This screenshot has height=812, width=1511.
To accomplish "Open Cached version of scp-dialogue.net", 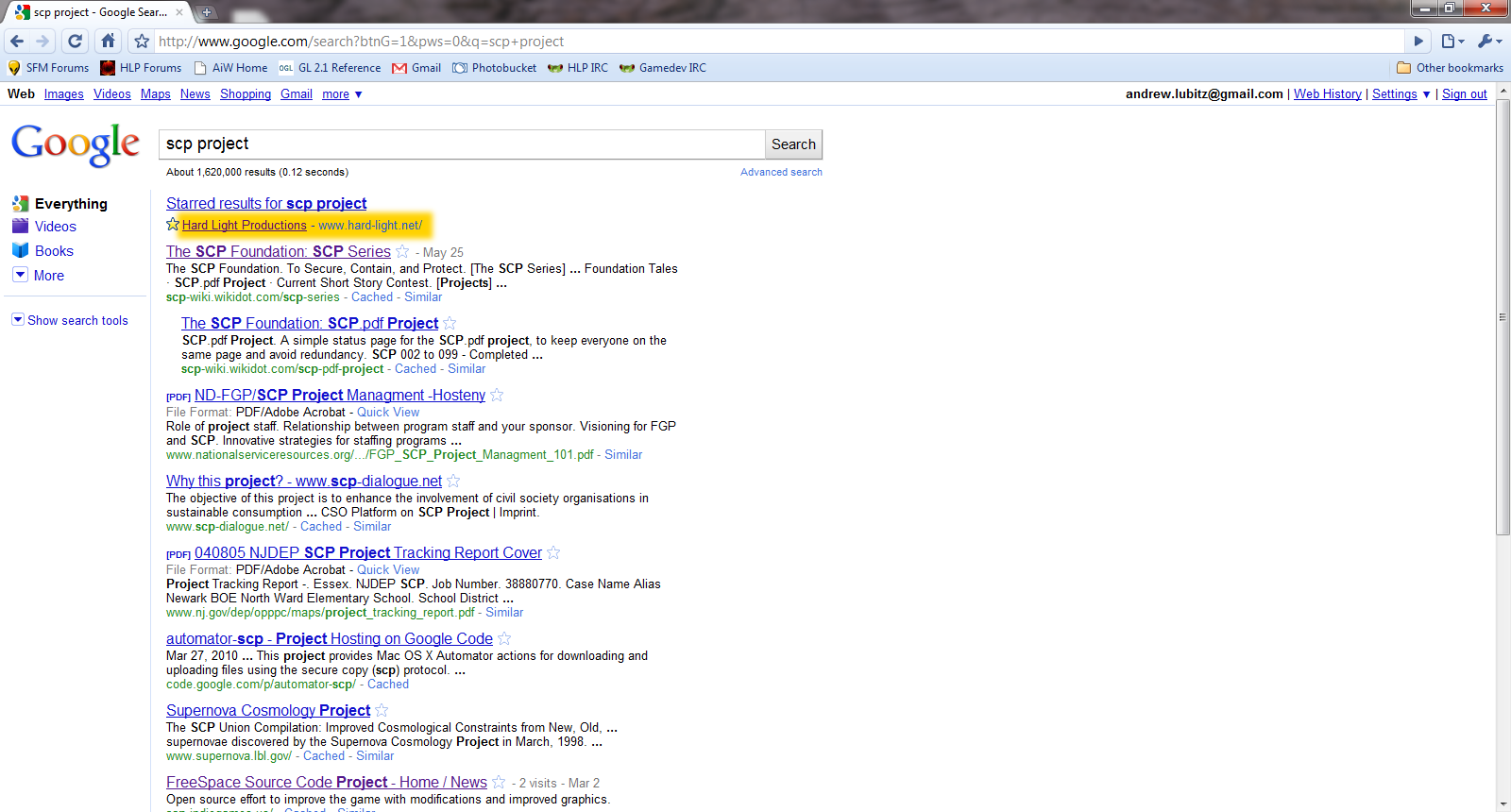I will pos(321,526).
